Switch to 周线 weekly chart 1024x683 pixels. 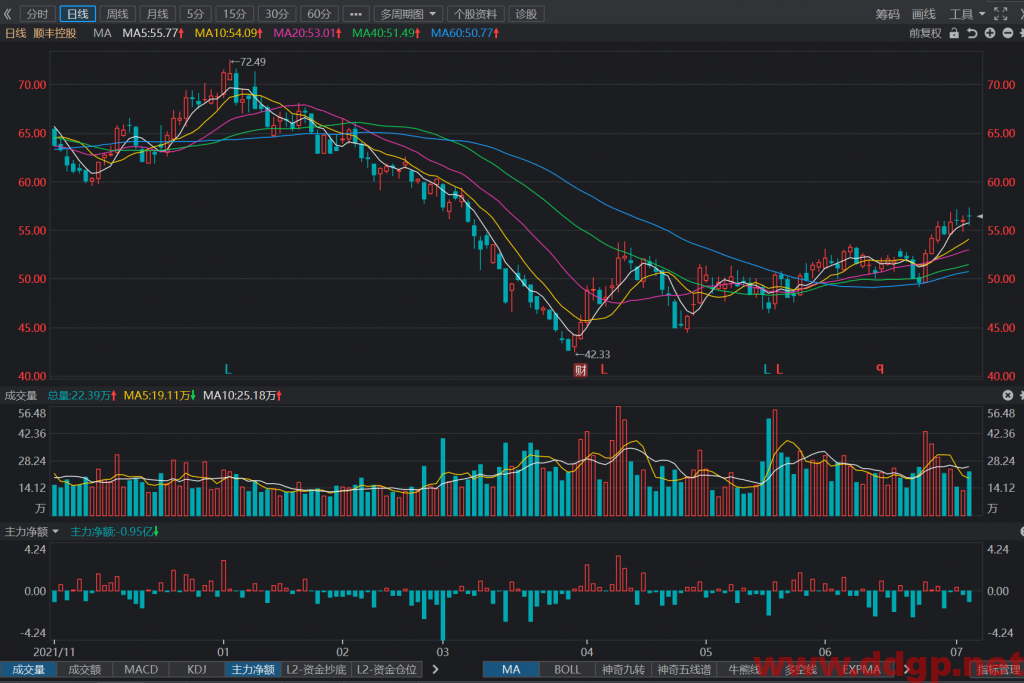pyautogui.click(x=118, y=14)
